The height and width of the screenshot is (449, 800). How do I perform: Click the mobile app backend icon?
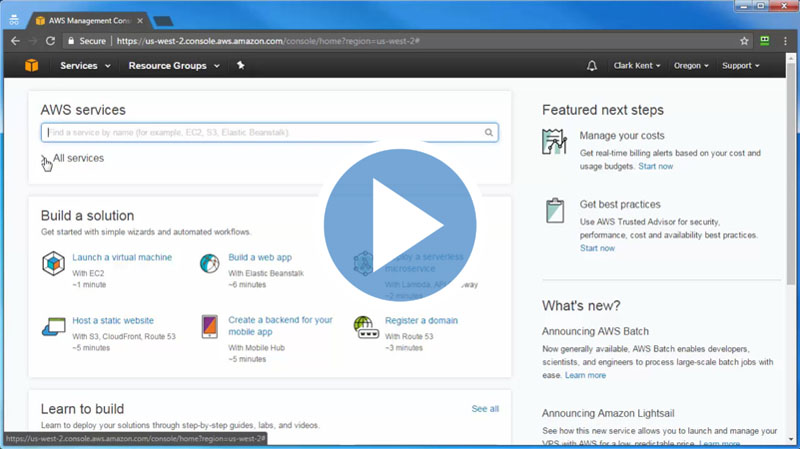(x=209, y=327)
